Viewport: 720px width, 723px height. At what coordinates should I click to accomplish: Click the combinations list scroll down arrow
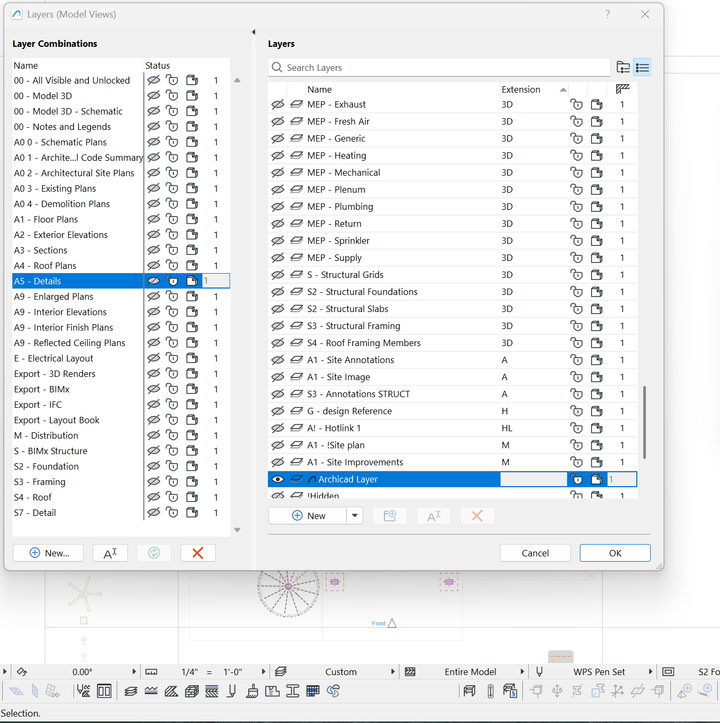237,530
